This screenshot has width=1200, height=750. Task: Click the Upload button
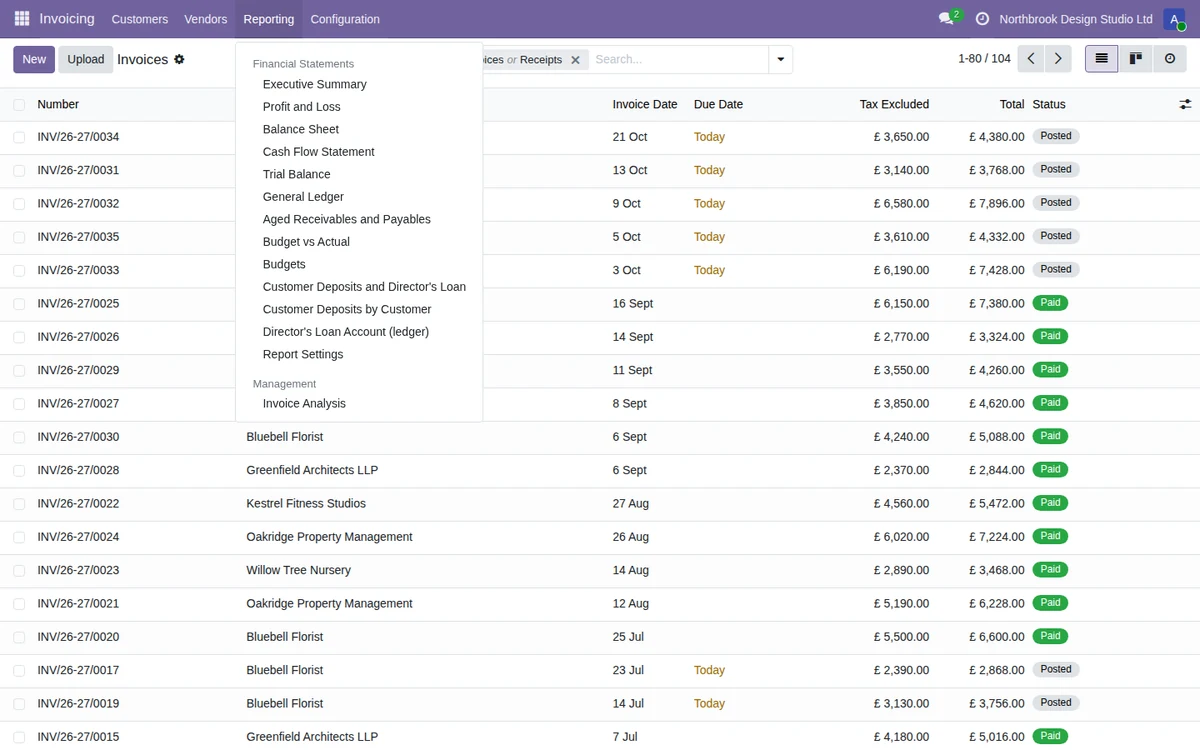click(86, 59)
